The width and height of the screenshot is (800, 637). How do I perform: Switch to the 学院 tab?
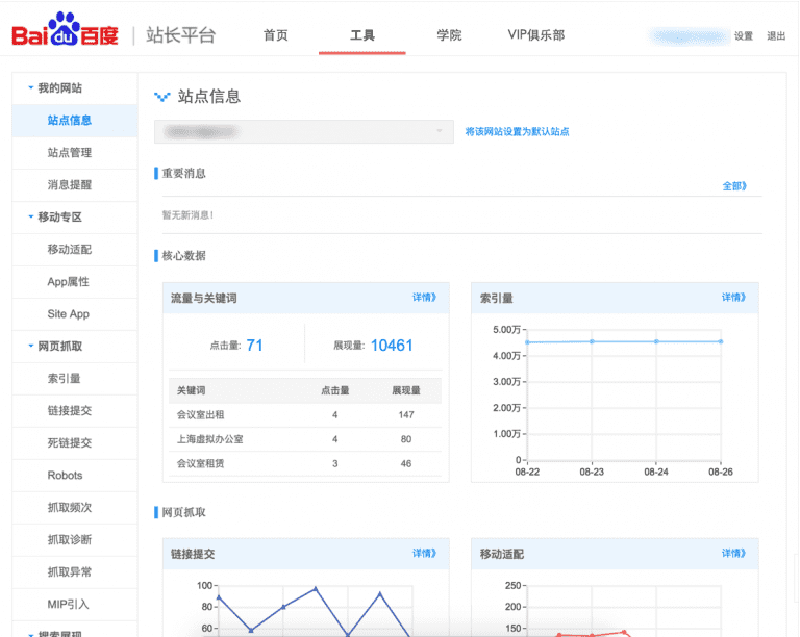(x=449, y=36)
